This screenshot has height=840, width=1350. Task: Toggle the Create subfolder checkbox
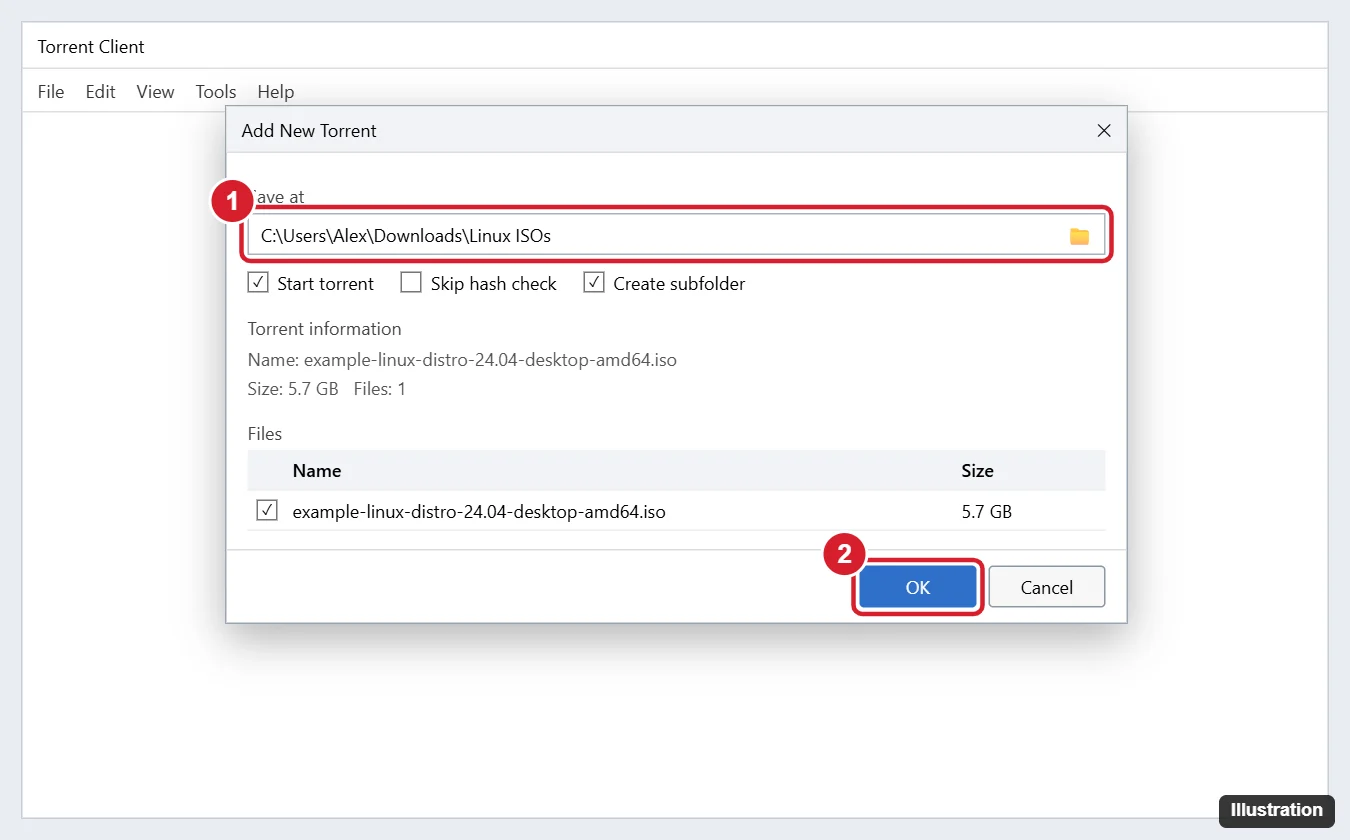[x=594, y=283]
